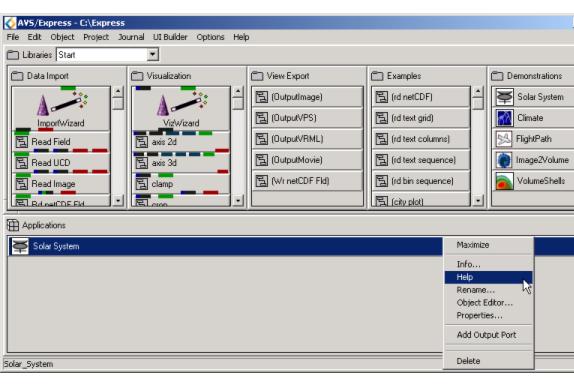Click the VolumeShells demonstration icon
Viewport: 574px width, 386px height.
(504, 181)
